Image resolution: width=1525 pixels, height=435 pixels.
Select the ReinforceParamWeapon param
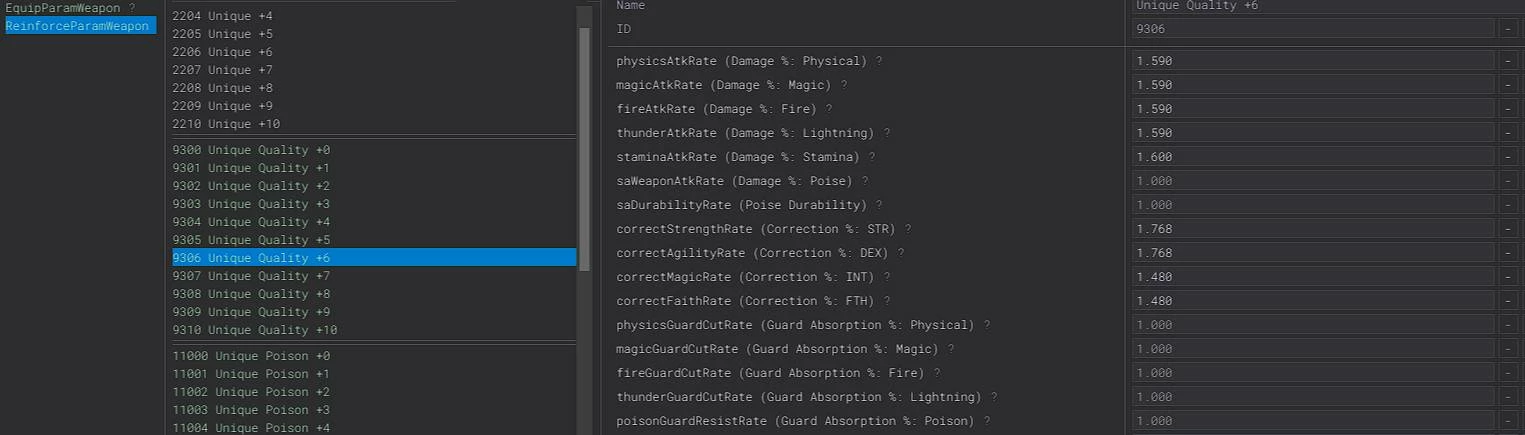tap(78, 26)
